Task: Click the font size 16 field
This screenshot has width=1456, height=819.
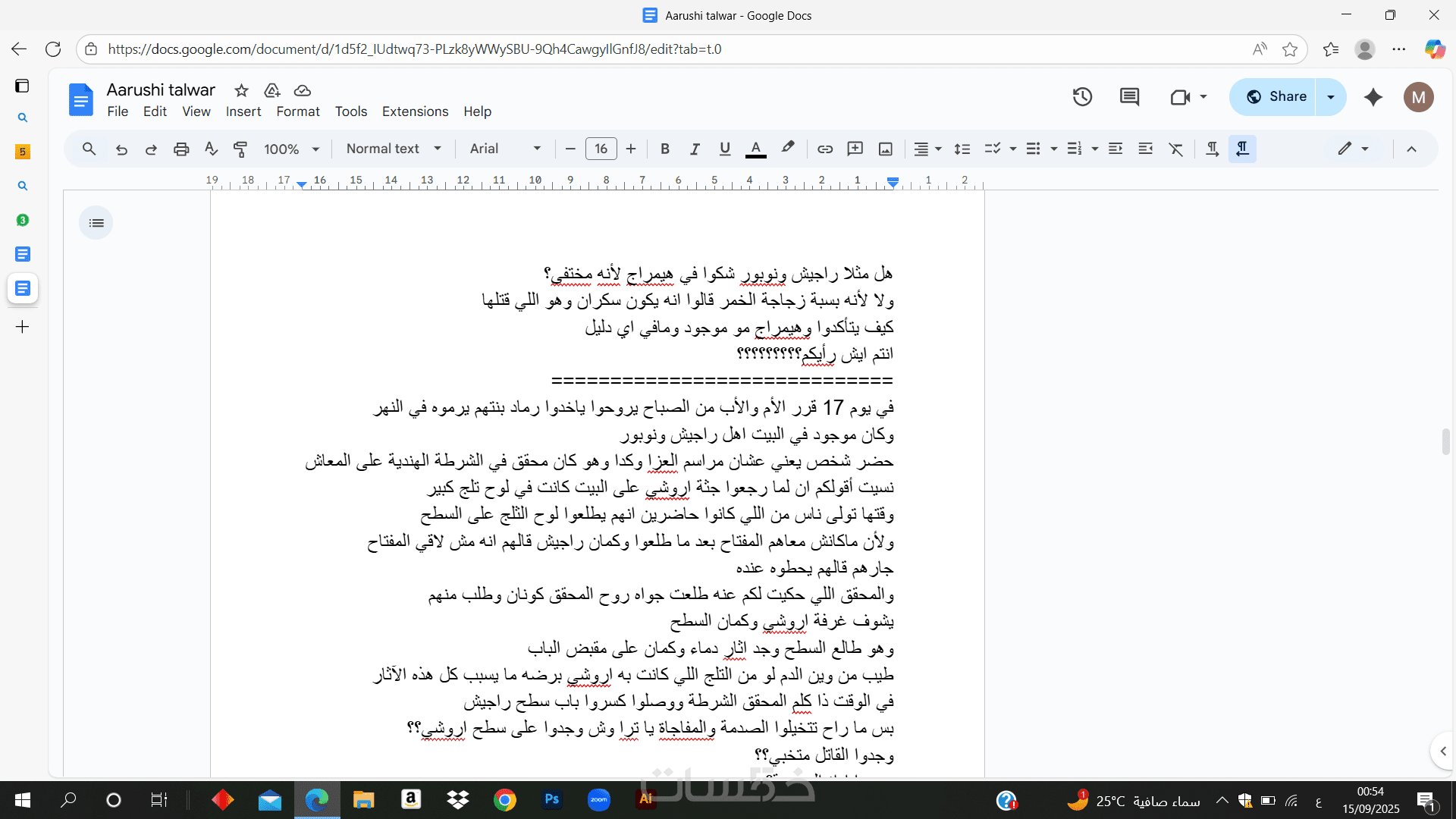Action: point(601,149)
